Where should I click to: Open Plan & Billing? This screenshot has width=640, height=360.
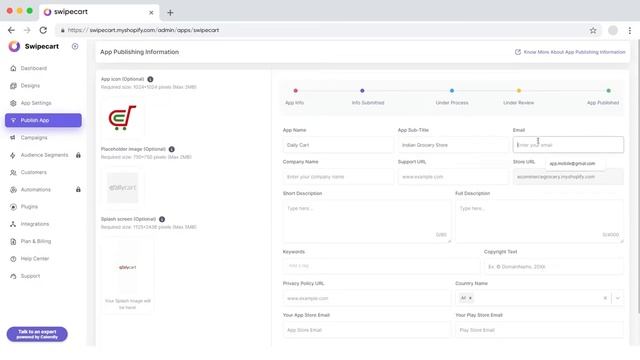(36, 241)
